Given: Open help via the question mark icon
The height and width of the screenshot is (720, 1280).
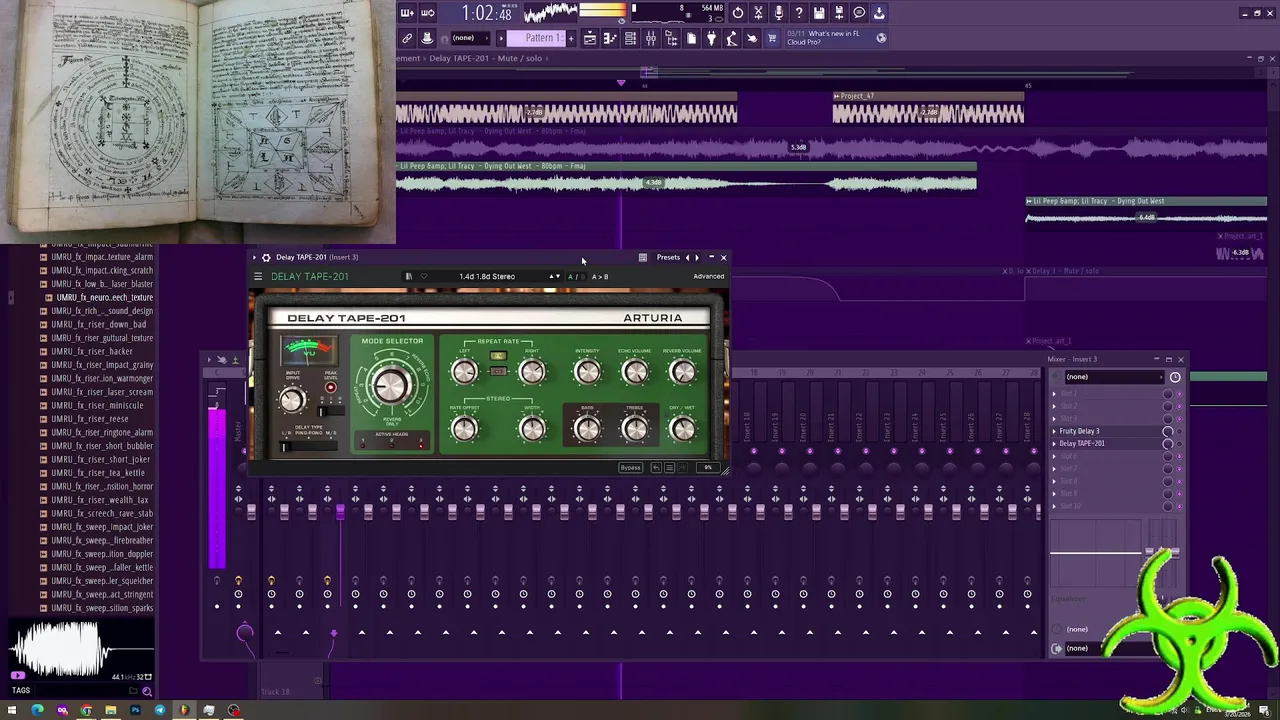Looking at the screenshot, I should [798, 13].
